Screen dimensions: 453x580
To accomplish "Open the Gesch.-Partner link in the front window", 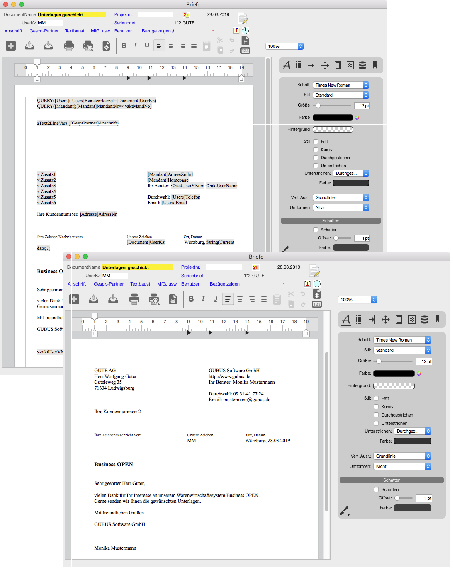I will 109,284.
